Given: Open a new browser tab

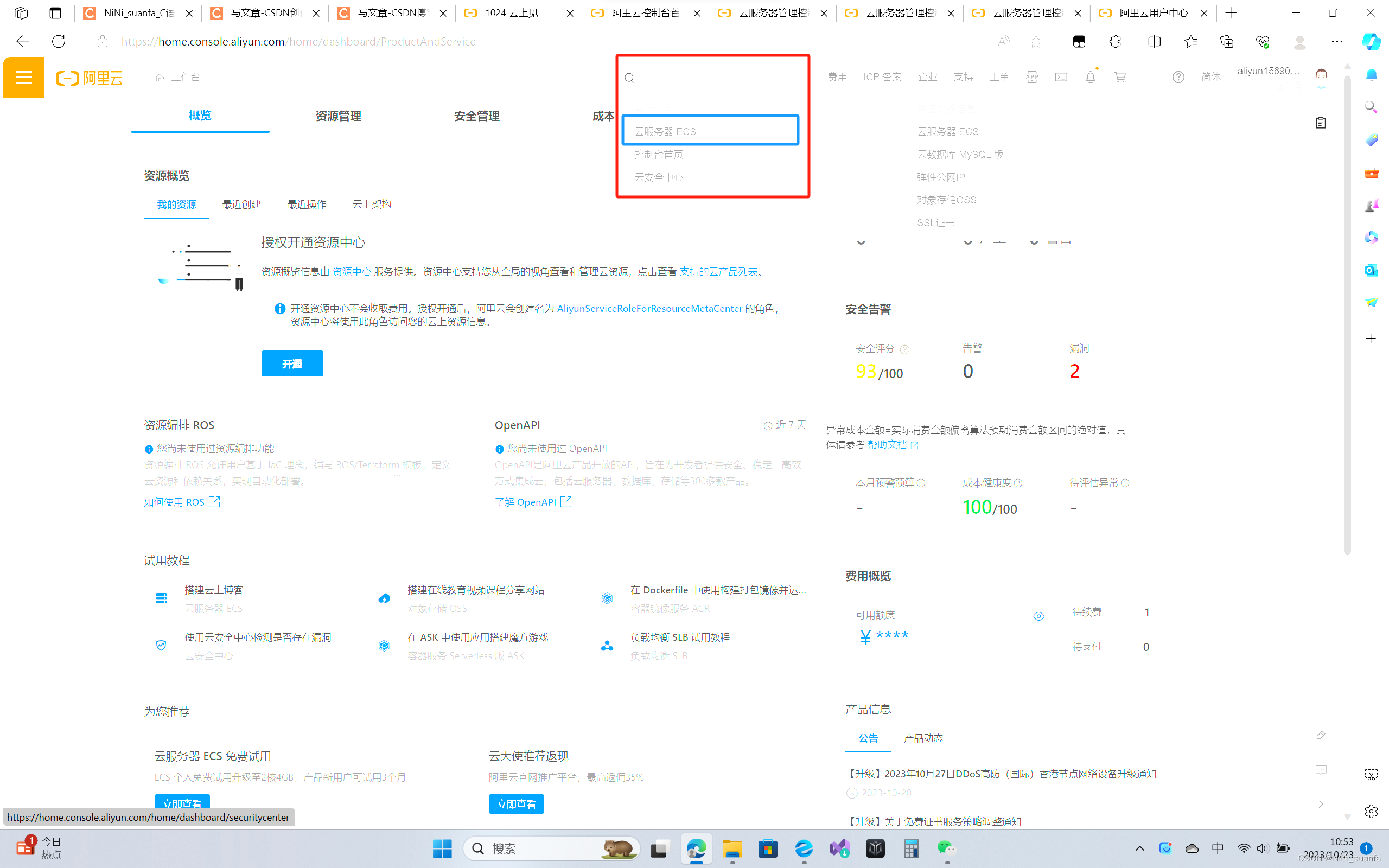Looking at the screenshot, I should [x=1231, y=12].
